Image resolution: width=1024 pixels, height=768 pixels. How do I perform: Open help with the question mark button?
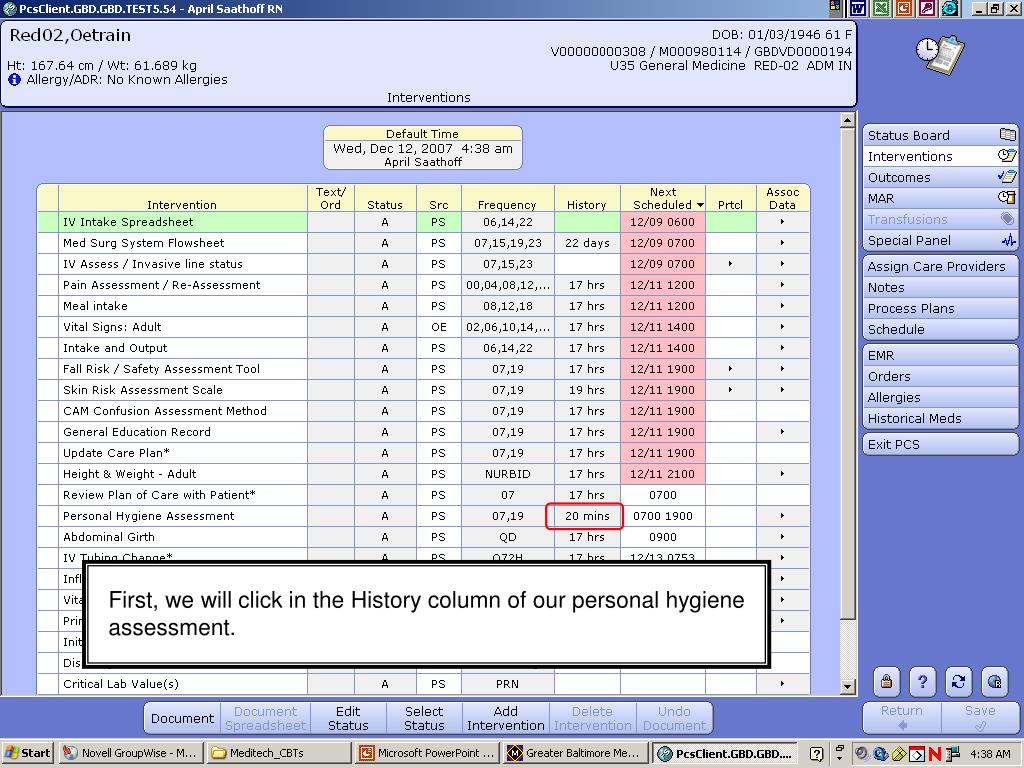tap(922, 682)
